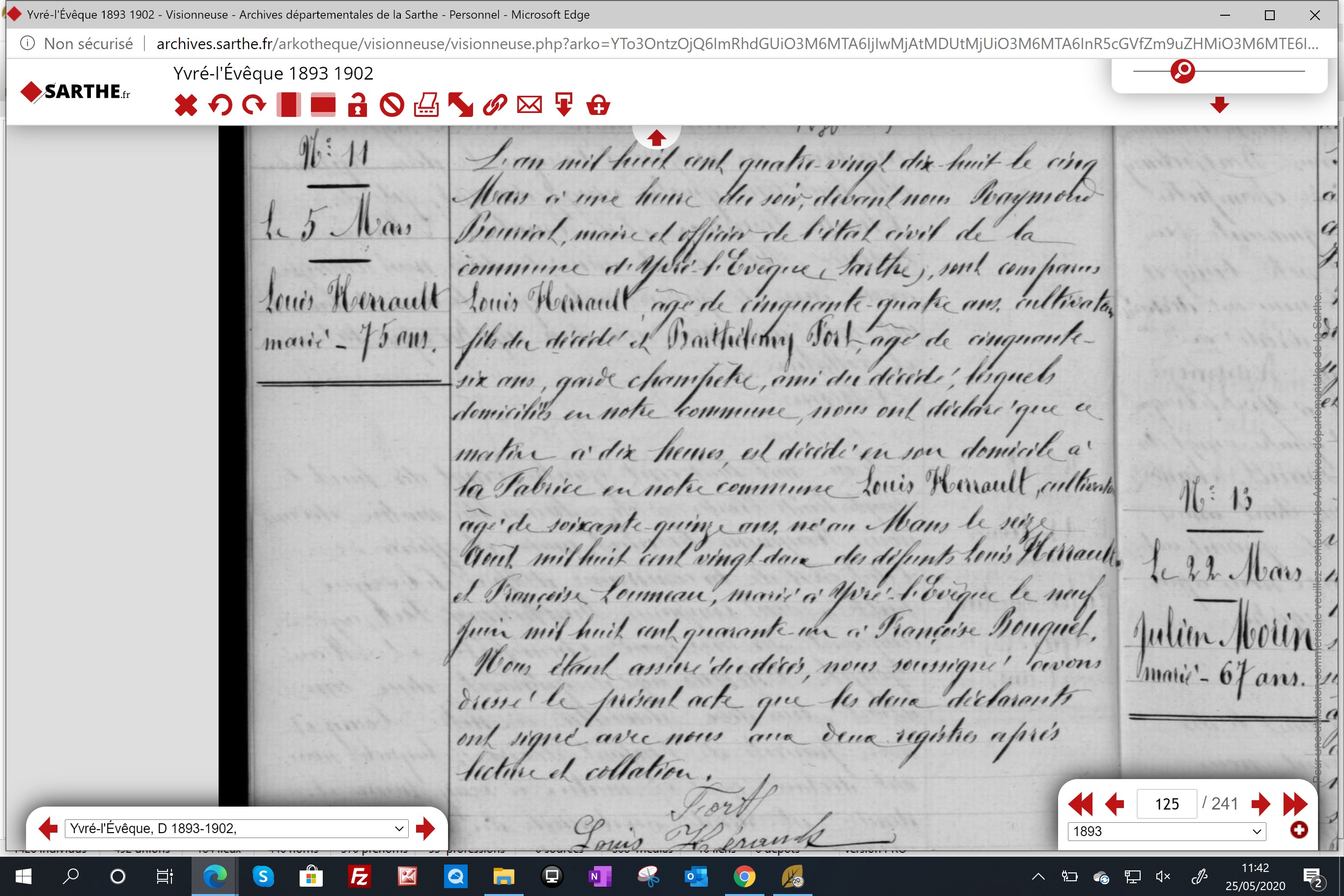Collapse the toolbar with up arrow
This screenshot has height=896, width=1344.
(x=656, y=137)
